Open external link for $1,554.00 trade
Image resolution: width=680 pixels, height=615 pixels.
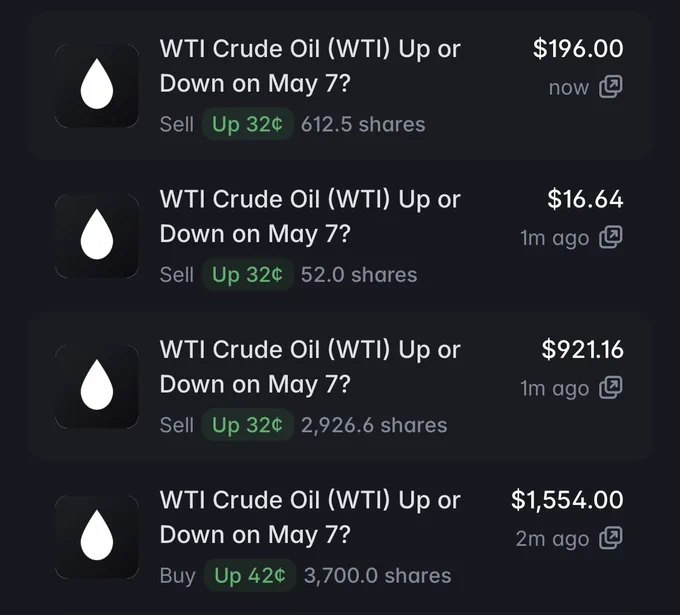611,538
